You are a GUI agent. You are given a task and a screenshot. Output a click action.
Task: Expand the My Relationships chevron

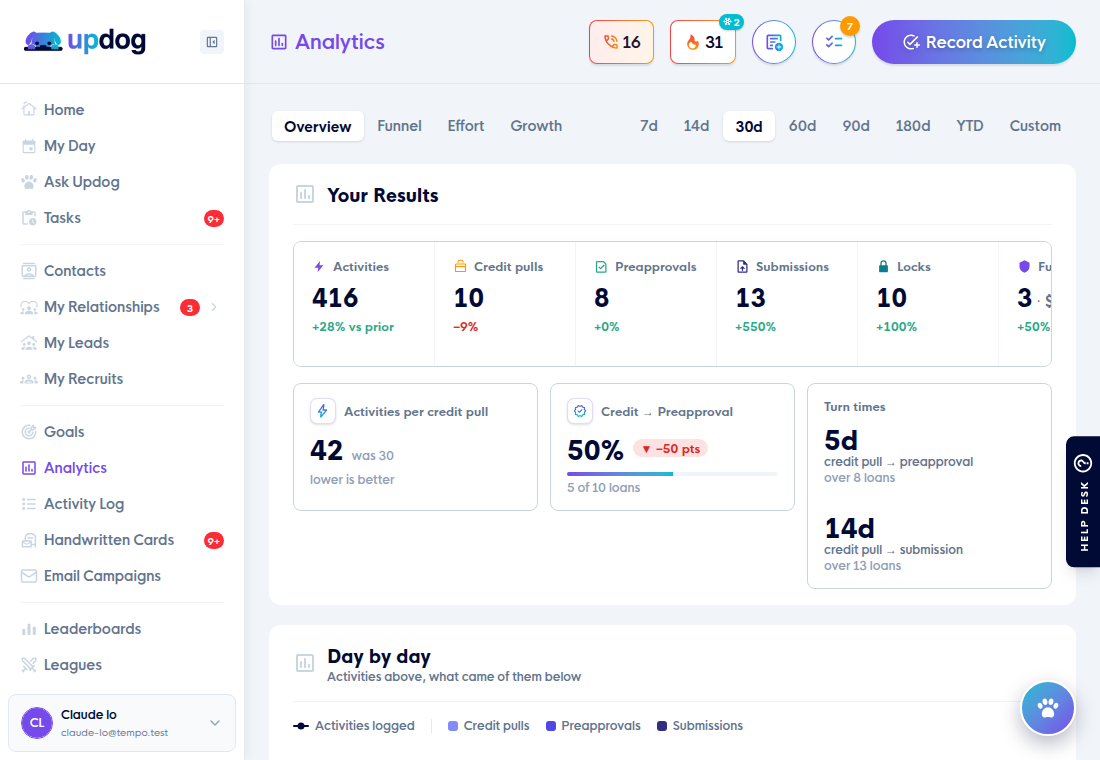pyautogui.click(x=214, y=307)
